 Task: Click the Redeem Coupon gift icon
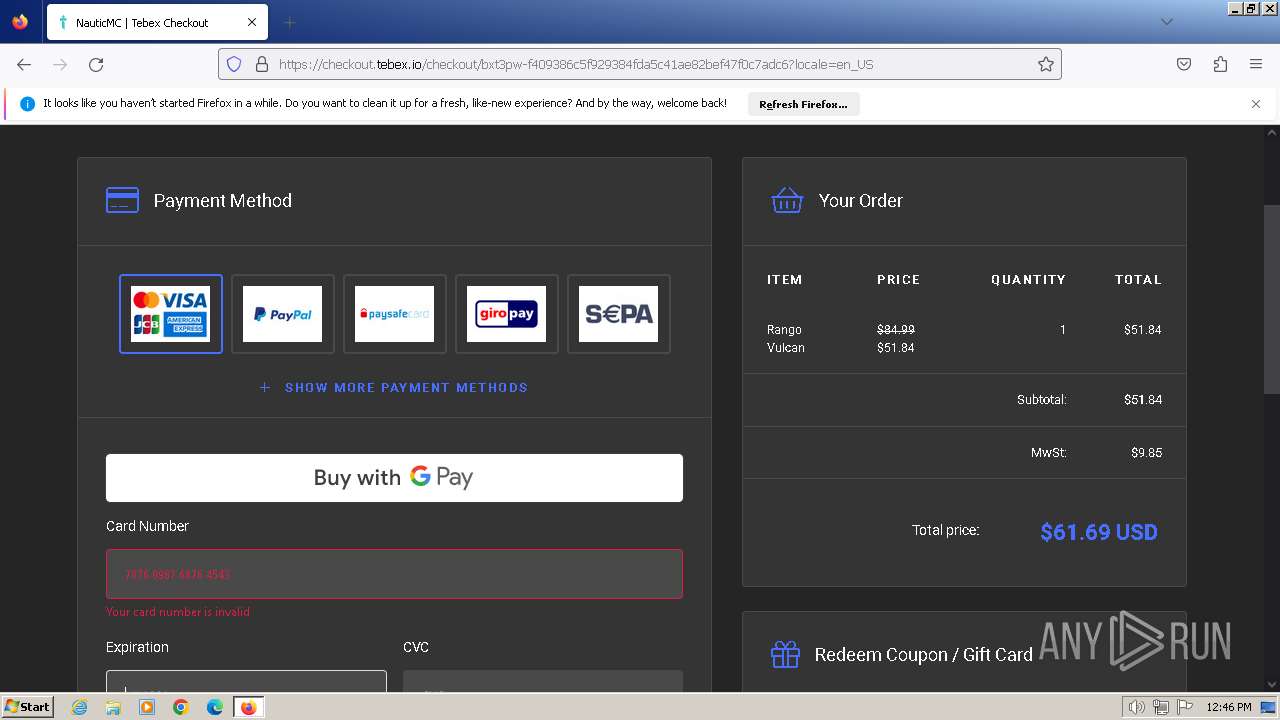(x=785, y=655)
